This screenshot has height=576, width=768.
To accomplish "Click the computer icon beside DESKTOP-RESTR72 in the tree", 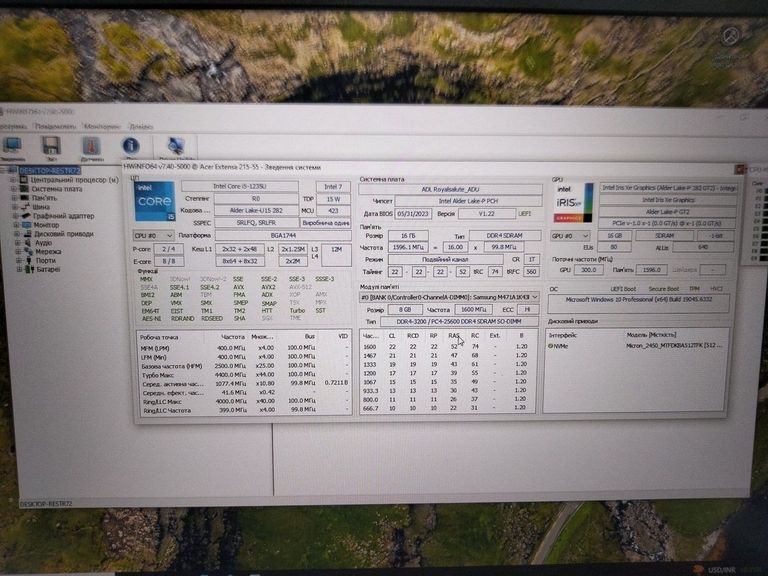I will 13,170.
